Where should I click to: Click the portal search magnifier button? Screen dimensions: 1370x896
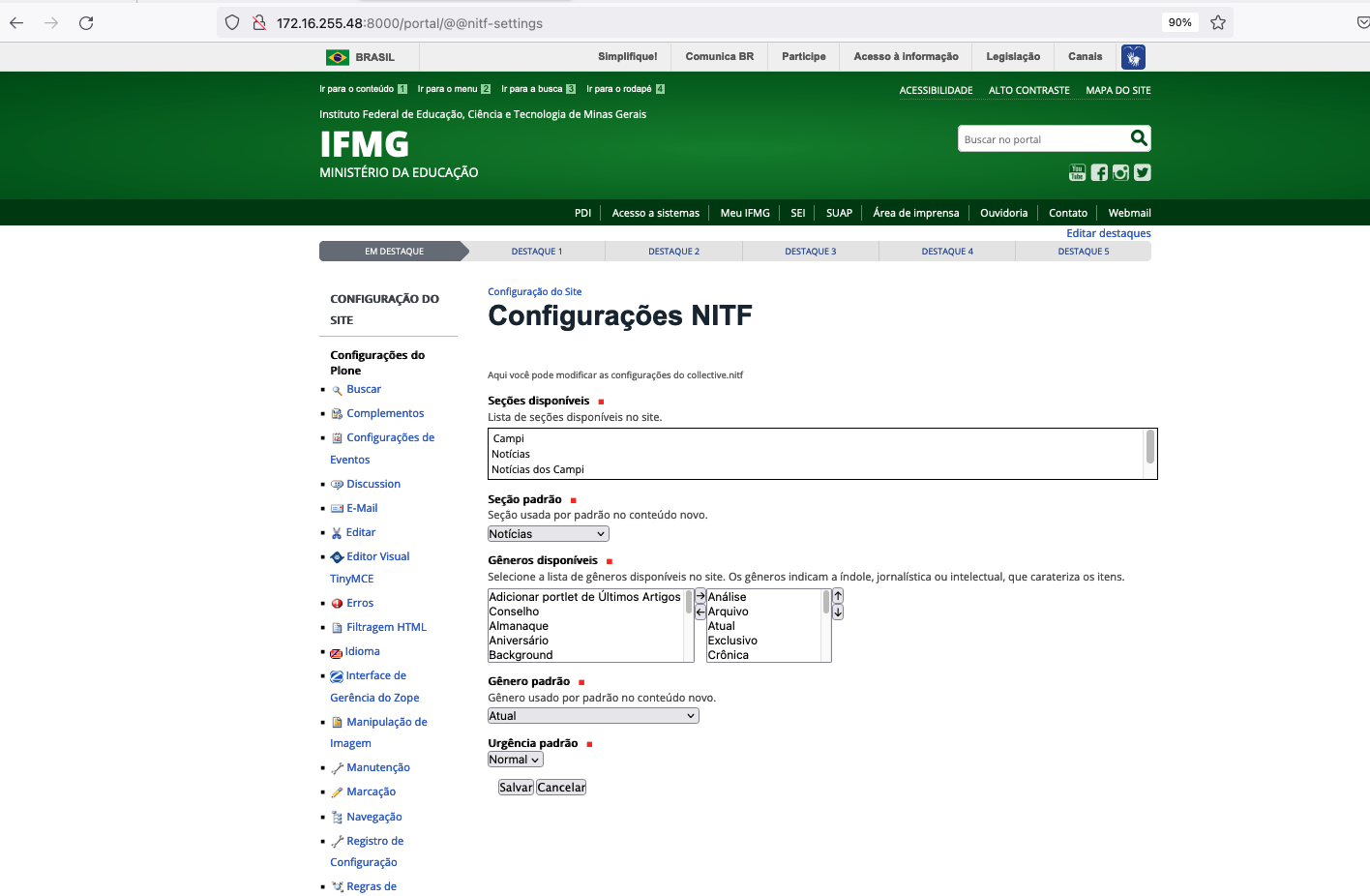pyautogui.click(x=1138, y=138)
